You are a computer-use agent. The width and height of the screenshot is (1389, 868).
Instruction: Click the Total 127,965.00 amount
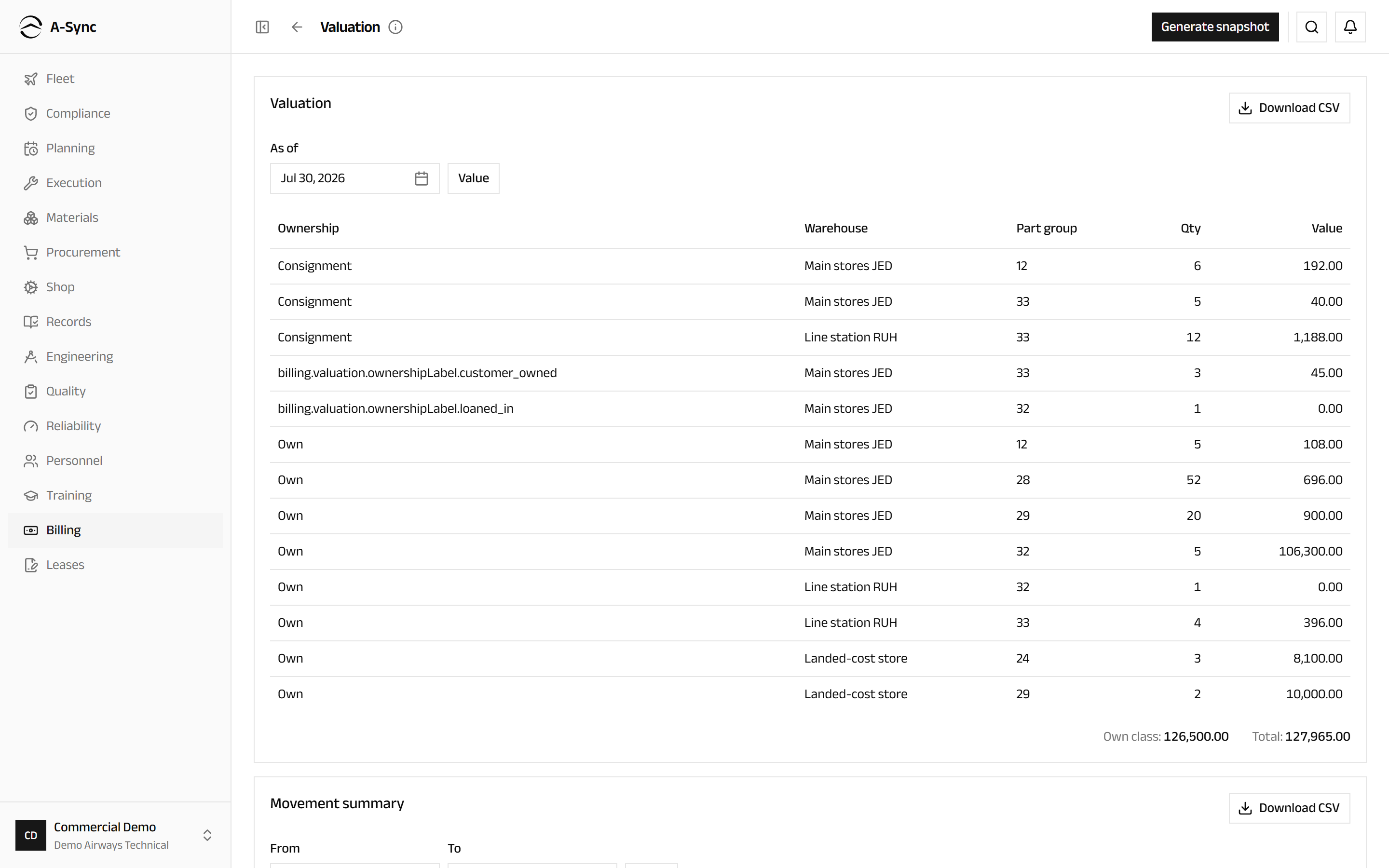pyautogui.click(x=1317, y=736)
